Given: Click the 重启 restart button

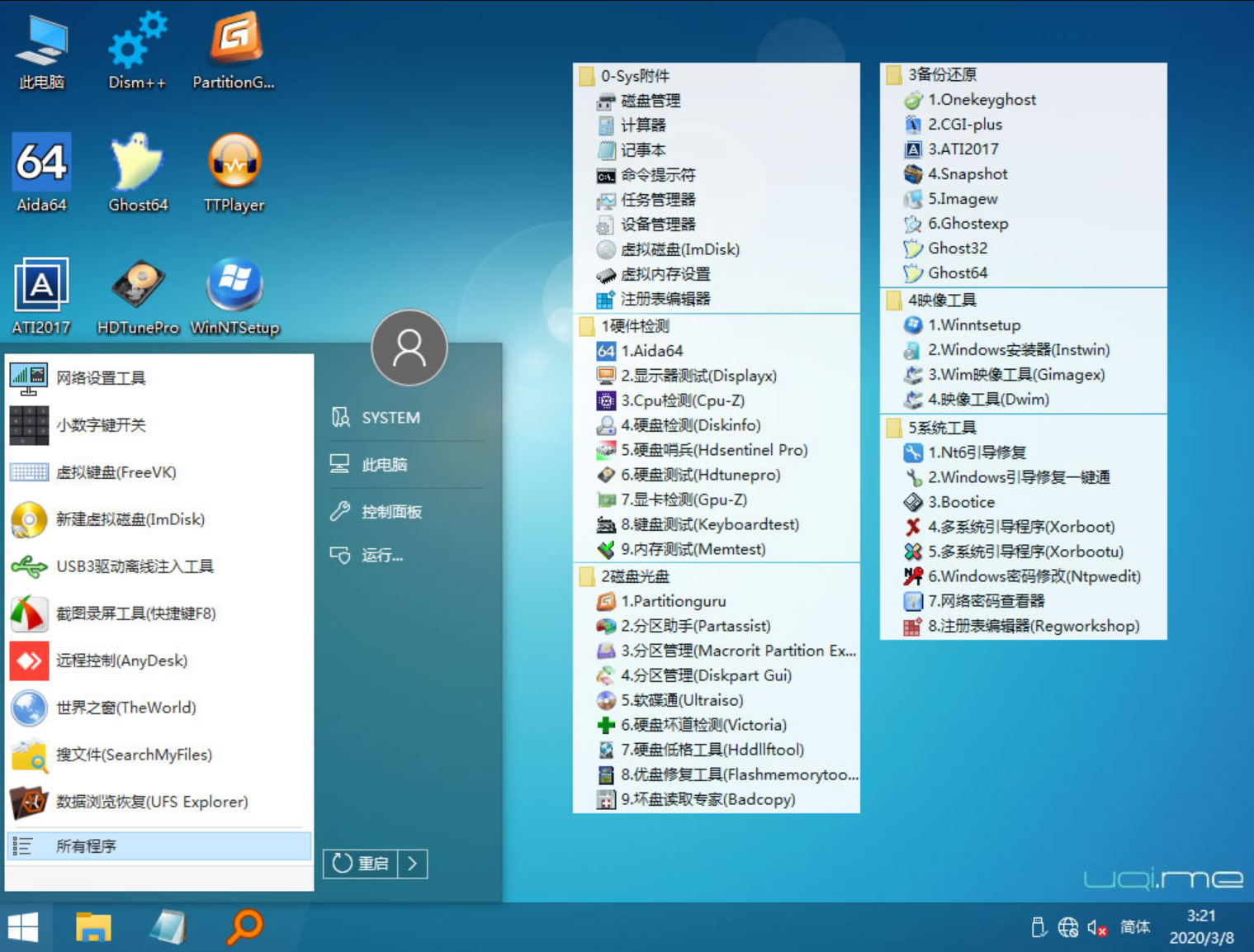Looking at the screenshot, I should point(361,864).
